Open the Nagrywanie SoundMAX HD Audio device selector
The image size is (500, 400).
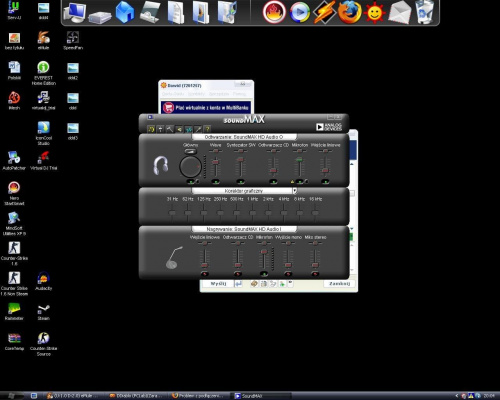244,229
